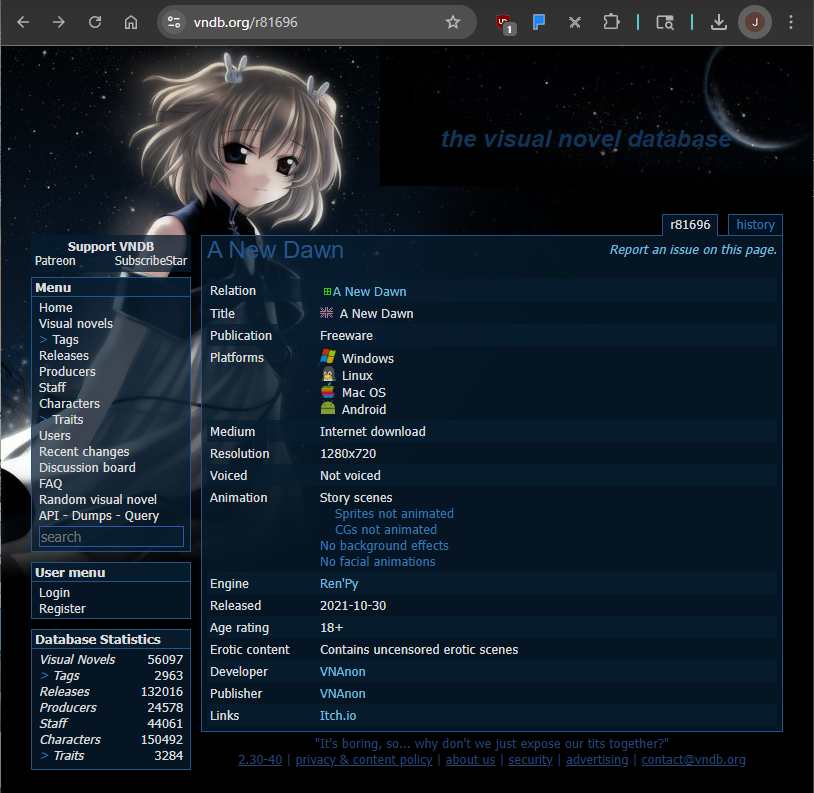814x793 pixels.
Task: Click the browser forward arrow
Action: point(59,22)
